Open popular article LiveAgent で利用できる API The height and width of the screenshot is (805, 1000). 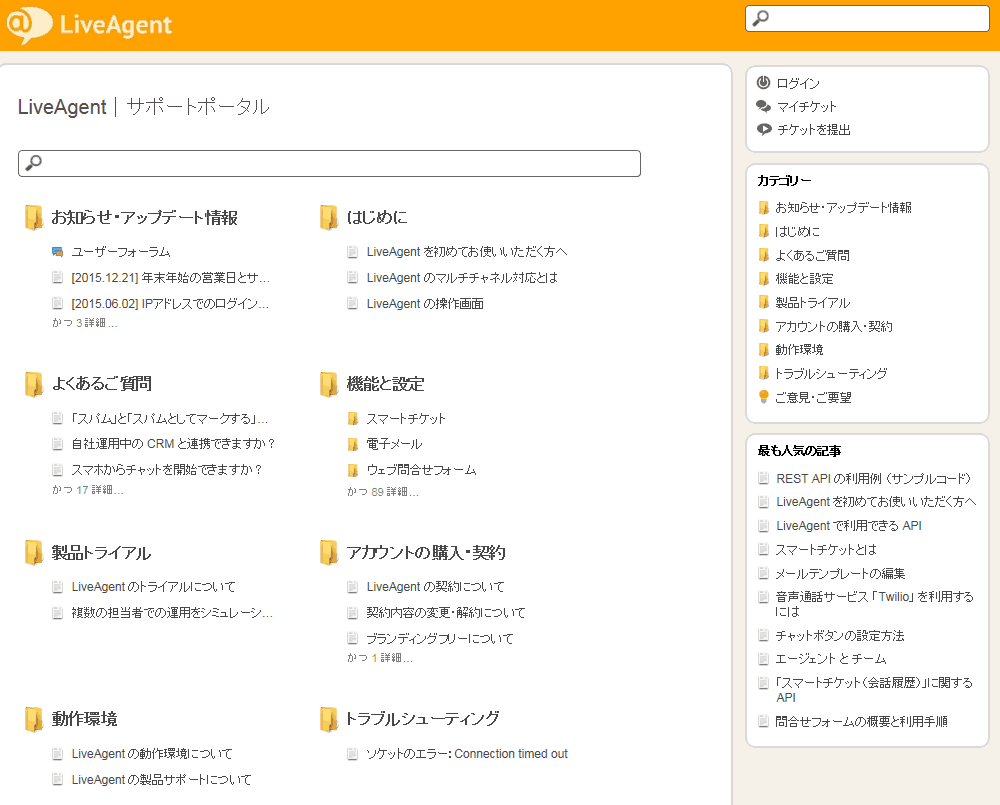click(849, 526)
